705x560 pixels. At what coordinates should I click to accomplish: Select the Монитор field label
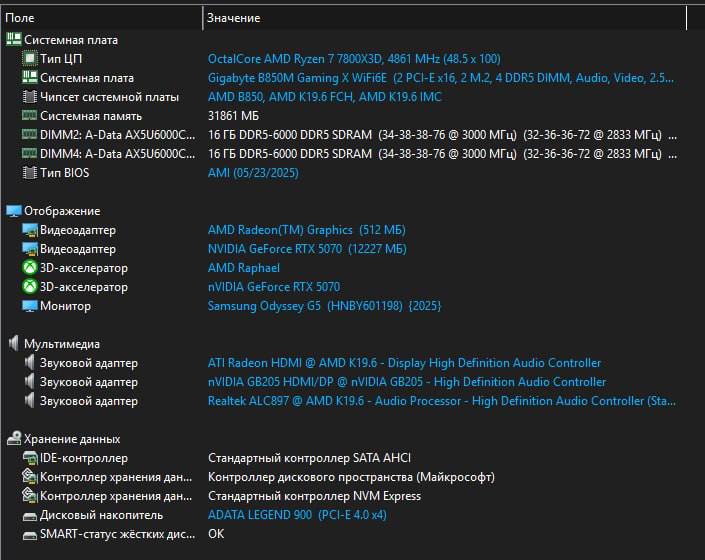(x=65, y=306)
